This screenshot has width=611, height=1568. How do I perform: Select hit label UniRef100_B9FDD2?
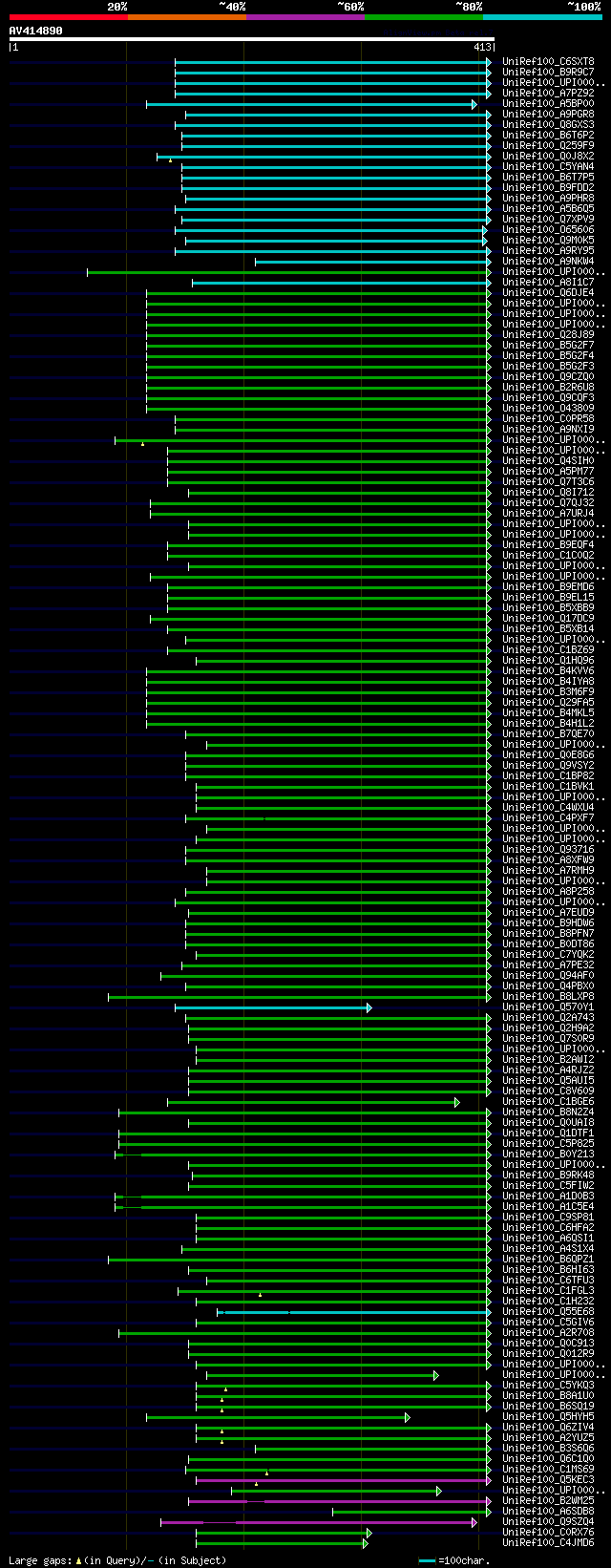[548, 188]
